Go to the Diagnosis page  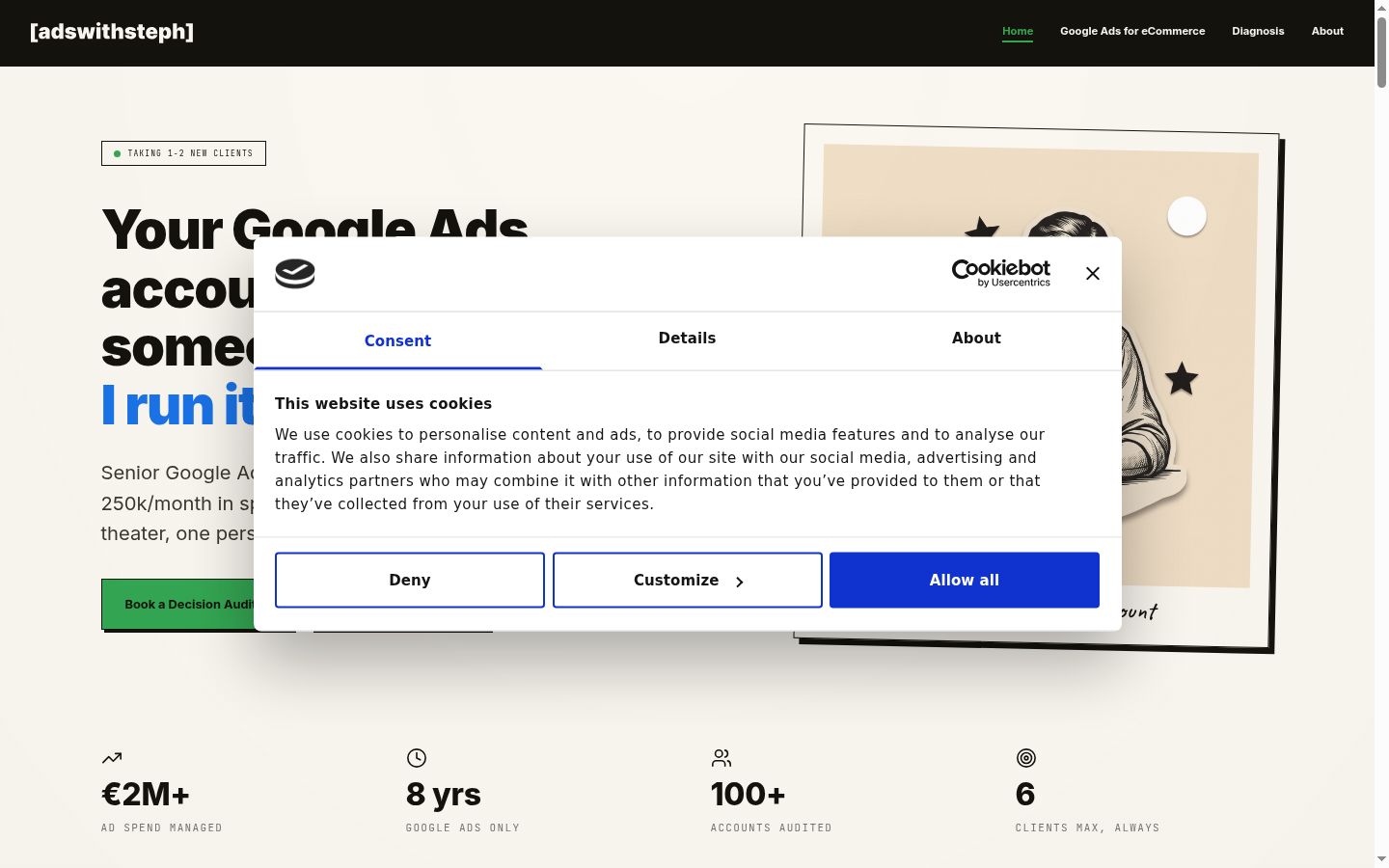click(x=1258, y=31)
